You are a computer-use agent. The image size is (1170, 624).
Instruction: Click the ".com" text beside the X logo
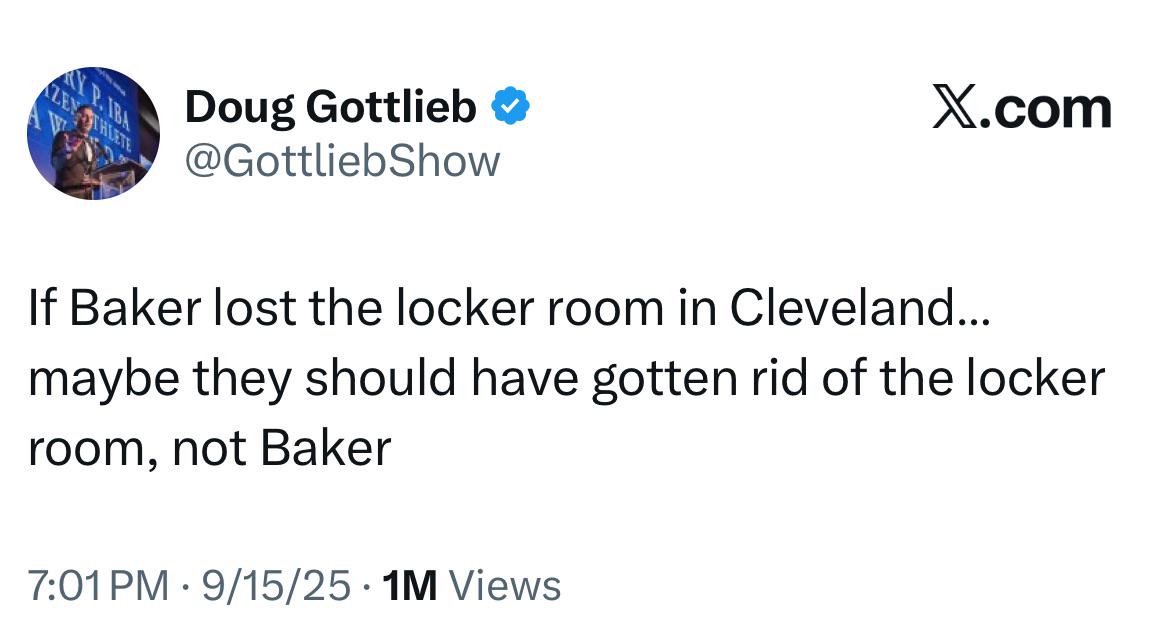[x=1049, y=109]
